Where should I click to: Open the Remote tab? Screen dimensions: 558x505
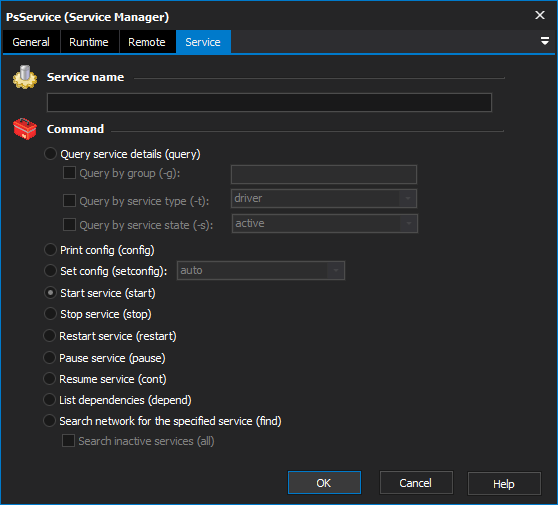click(x=147, y=42)
